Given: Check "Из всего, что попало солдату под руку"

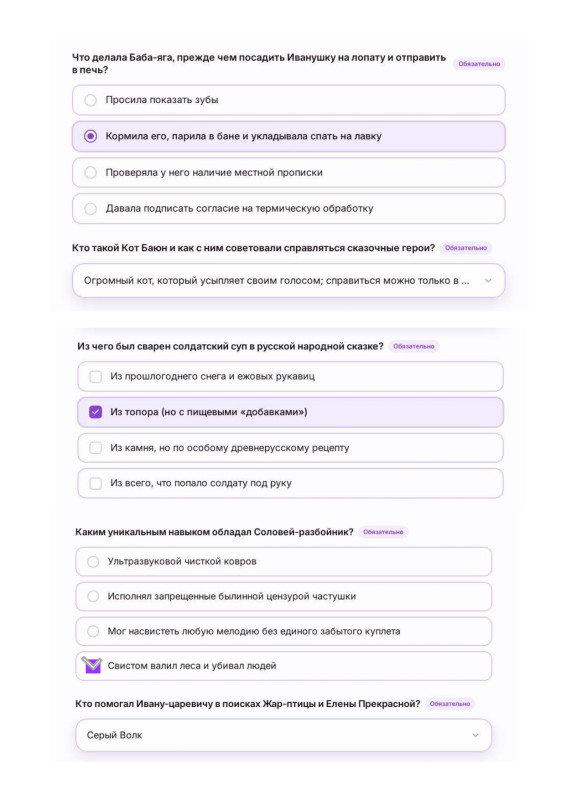Looking at the screenshot, I should point(290,483).
